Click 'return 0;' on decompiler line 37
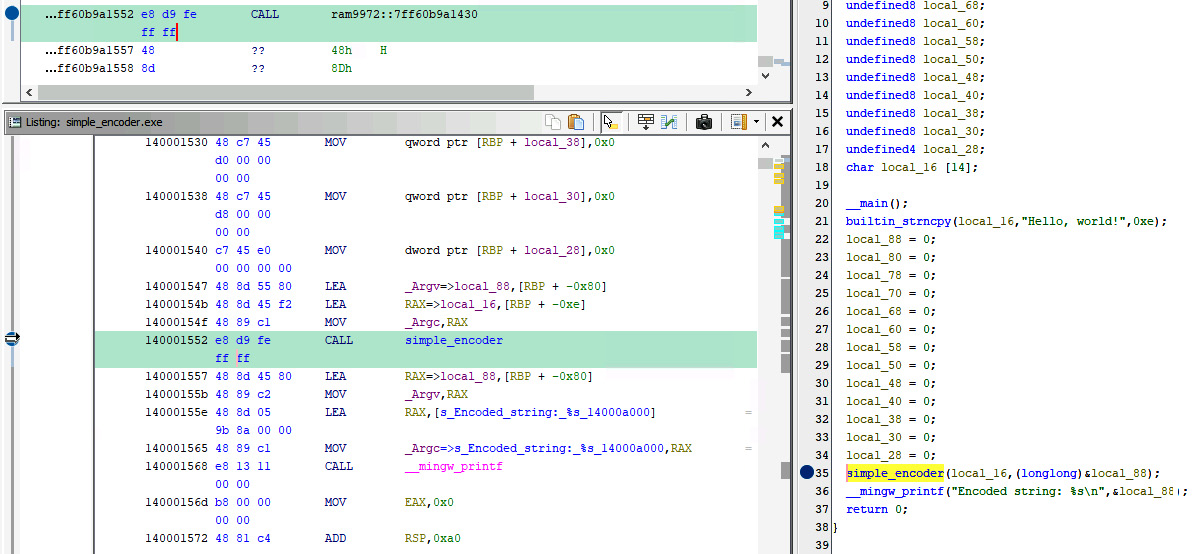This screenshot has height=554, width=1194. pyautogui.click(x=877, y=509)
